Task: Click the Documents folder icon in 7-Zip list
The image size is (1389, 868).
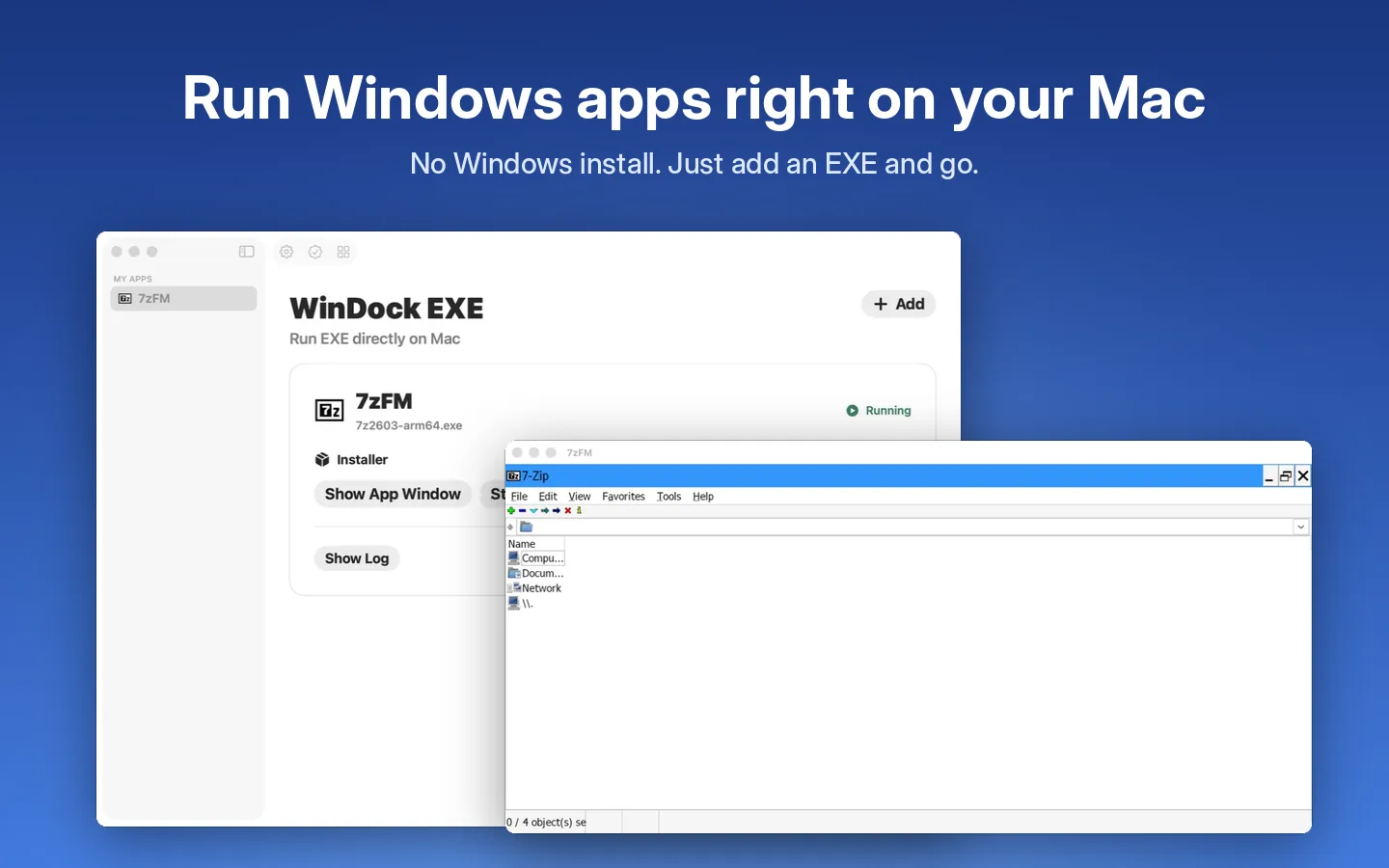Action: click(513, 573)
